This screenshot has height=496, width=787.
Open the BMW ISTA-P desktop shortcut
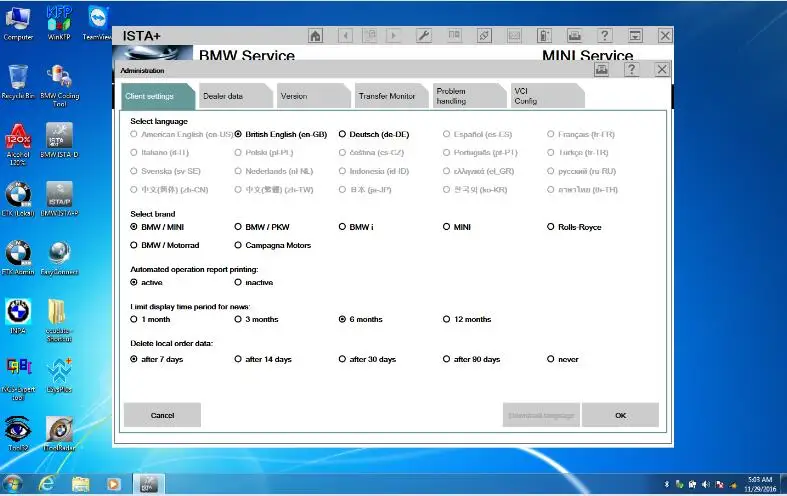(59, 199)
